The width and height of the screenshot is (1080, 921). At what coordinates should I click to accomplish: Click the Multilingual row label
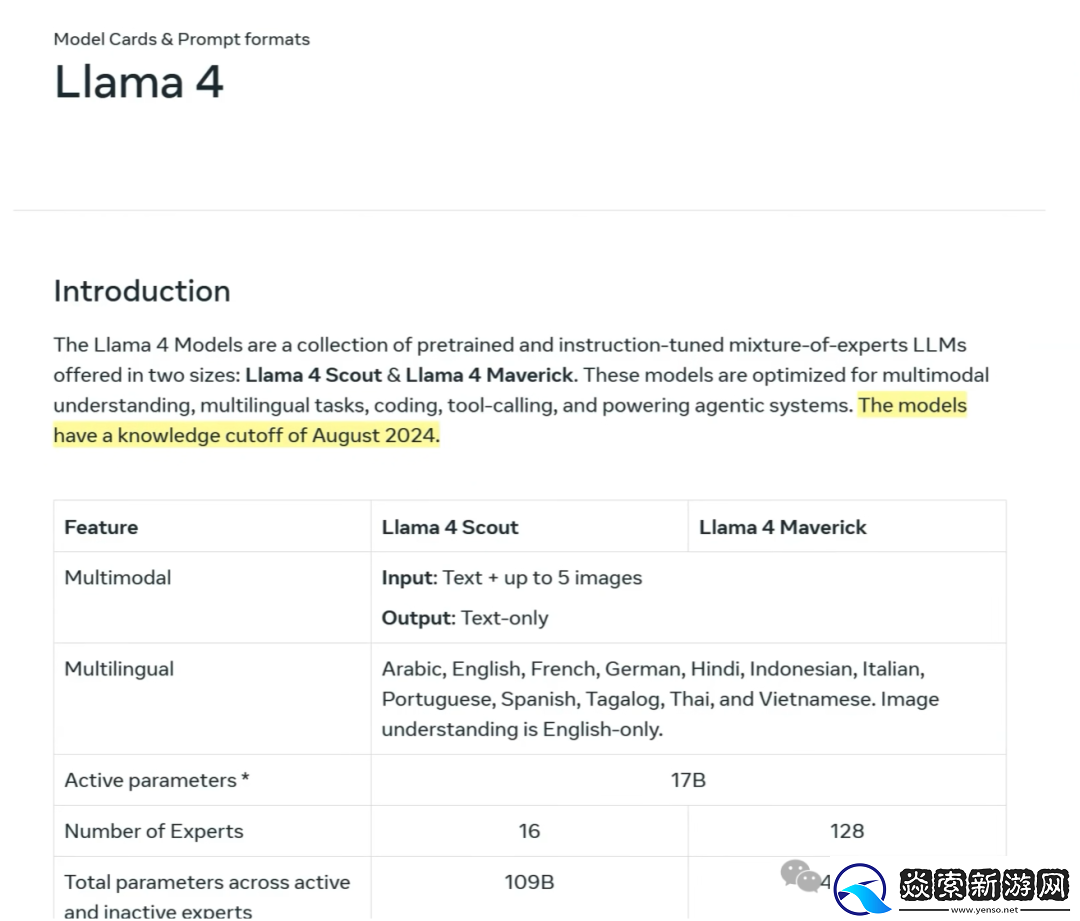click(x=119, y=669)
